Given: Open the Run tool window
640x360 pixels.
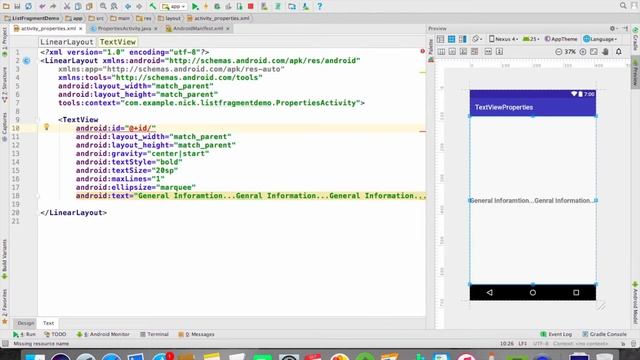Looking at the screenshot, I should tap(24, 334).
